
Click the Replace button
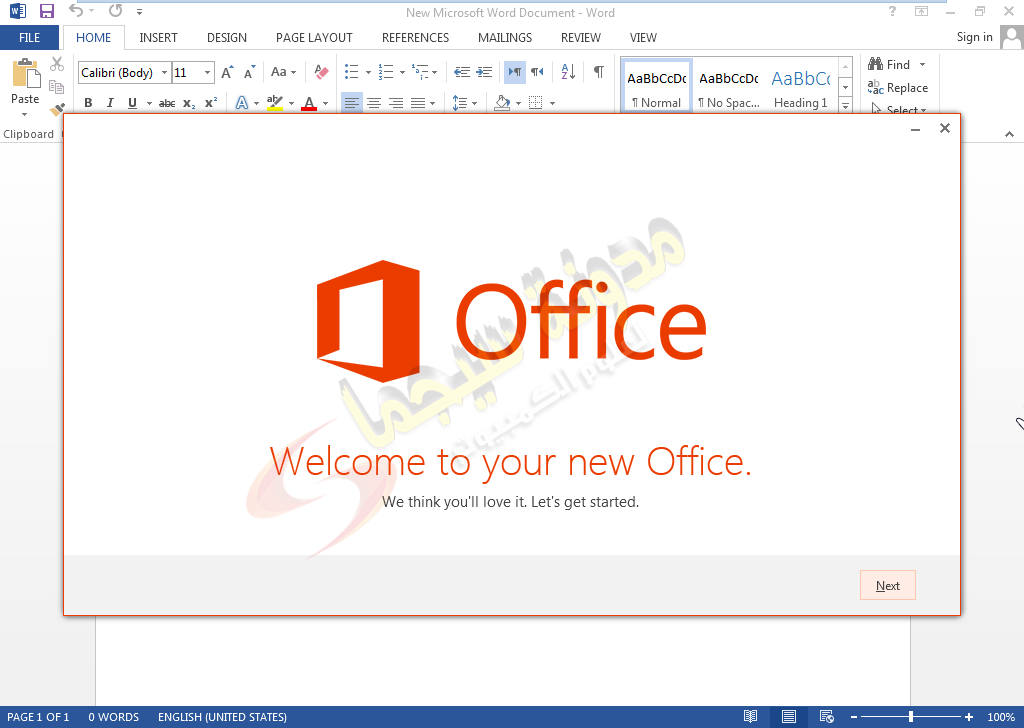[x=898, y=87]
